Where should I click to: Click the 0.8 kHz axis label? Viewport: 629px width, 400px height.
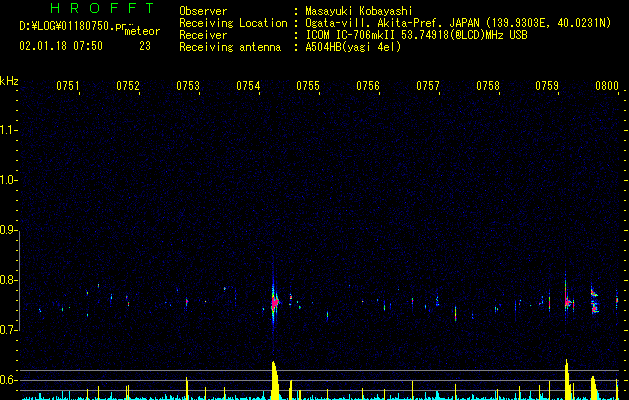point(9,280)
